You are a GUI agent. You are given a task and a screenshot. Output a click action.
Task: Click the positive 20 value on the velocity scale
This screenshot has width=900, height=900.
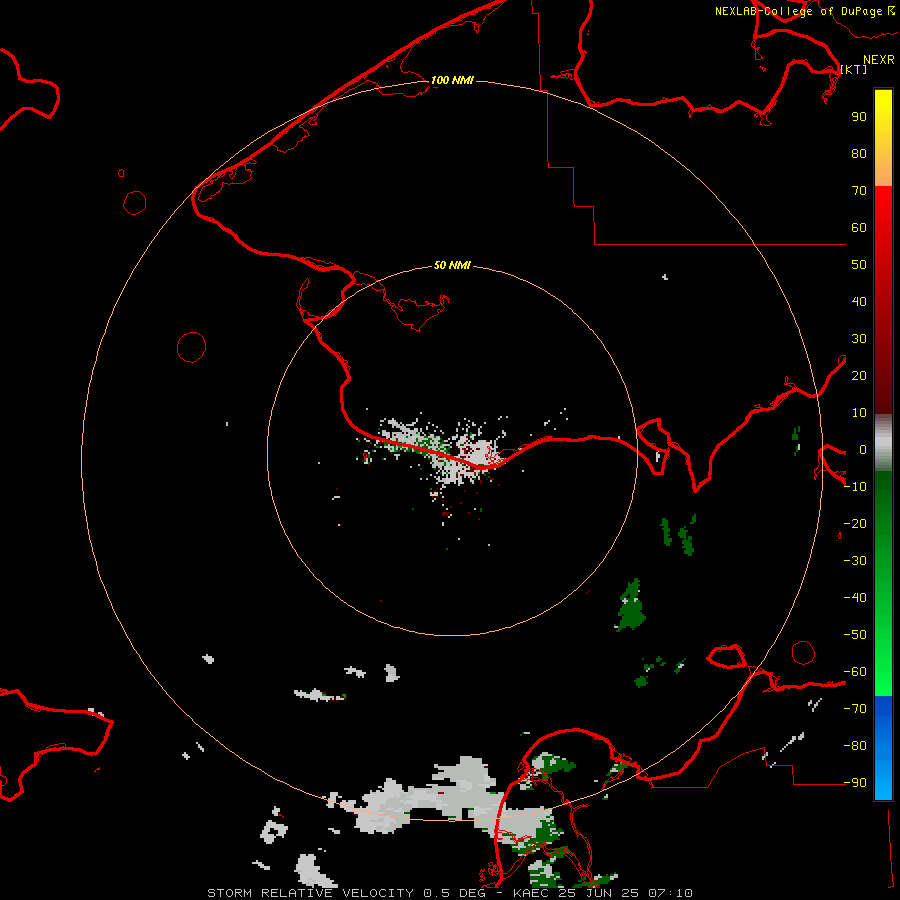coord(859,376)
